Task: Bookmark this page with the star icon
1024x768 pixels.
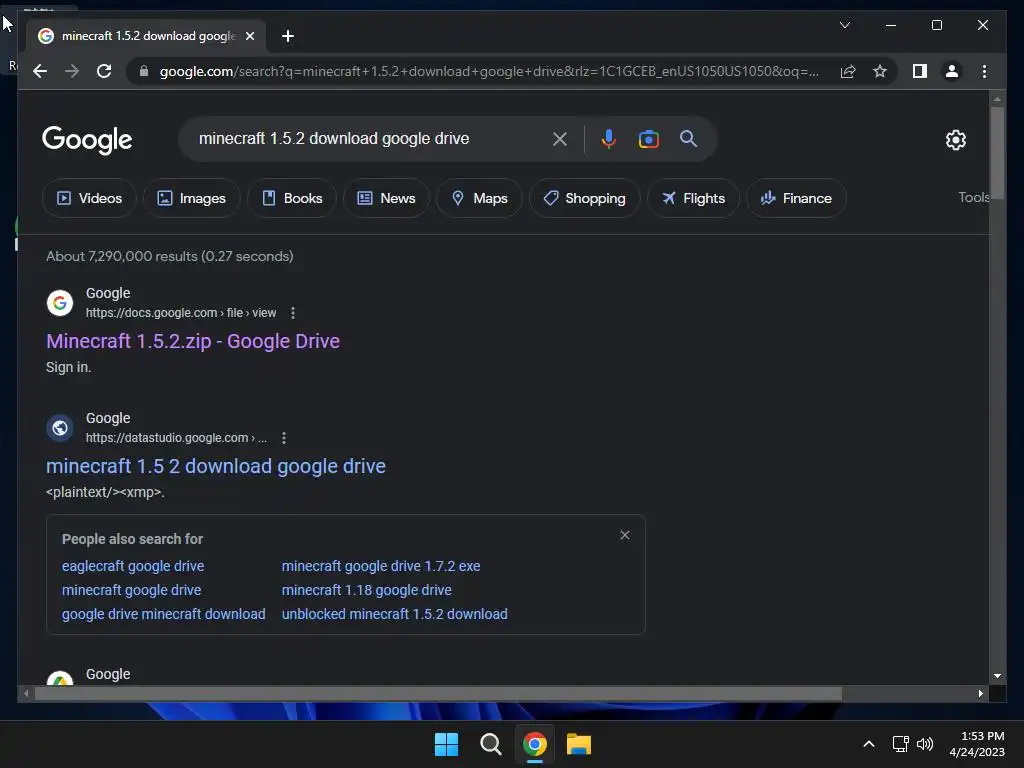Action: [880, 71]
